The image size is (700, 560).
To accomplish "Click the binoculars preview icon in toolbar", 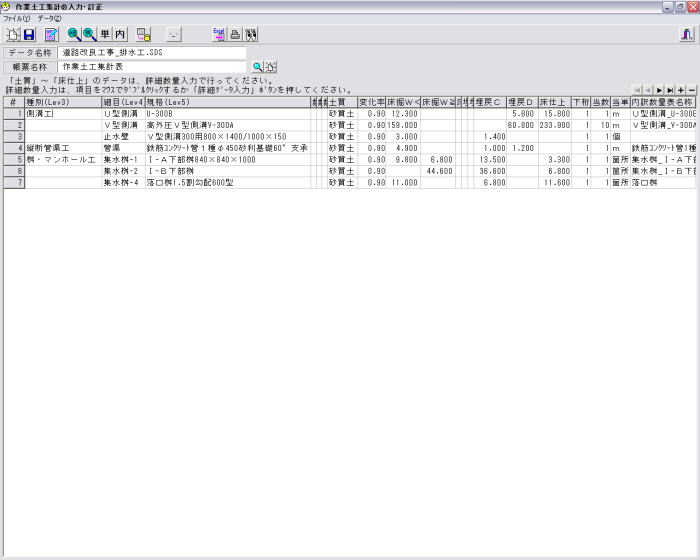I will (251, 34).
